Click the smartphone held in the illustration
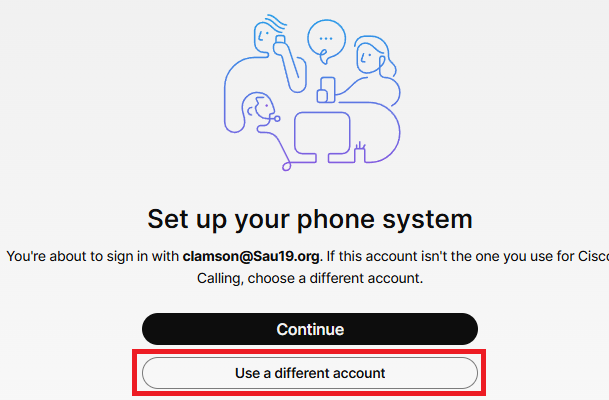Viewport: 609px width, 400px height. 326,90
